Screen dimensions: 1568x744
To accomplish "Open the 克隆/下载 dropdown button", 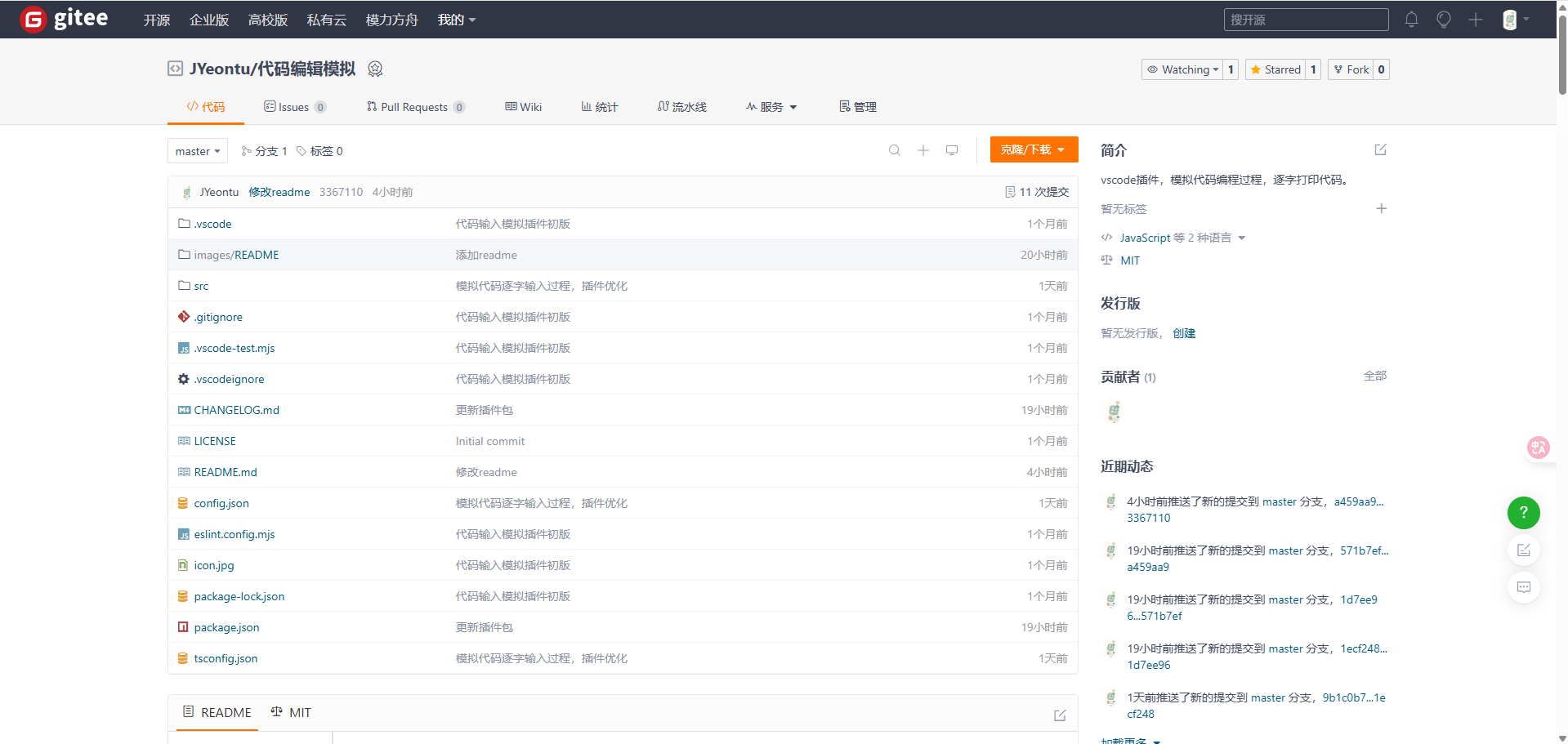I will [1034, 149].
